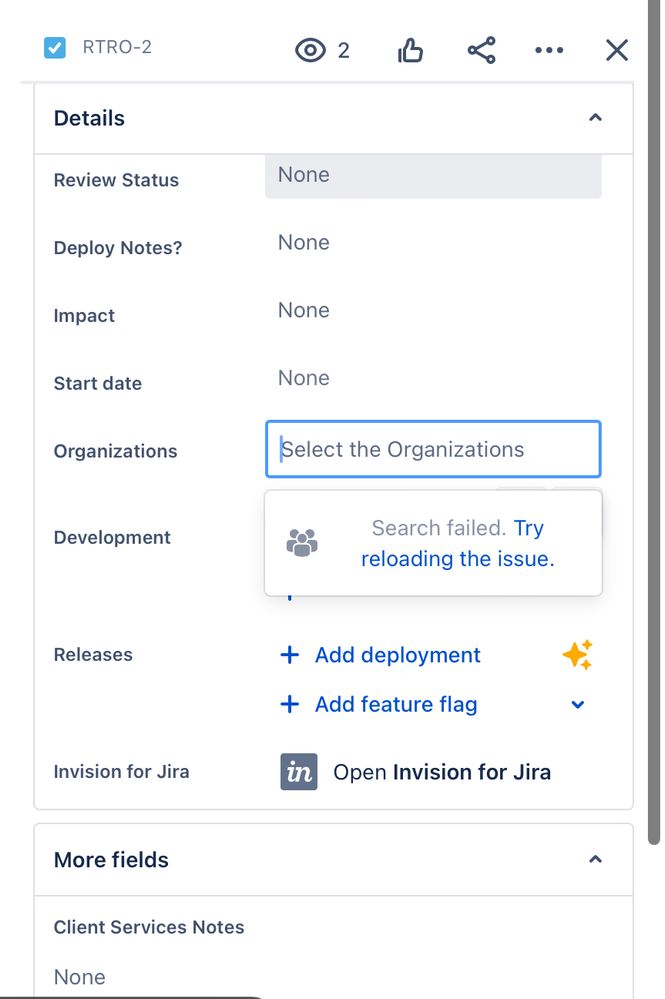Click the AI sparkle icon in Releases
The image size is (665, 999).
pyautogui.click(x=577, y=655)
